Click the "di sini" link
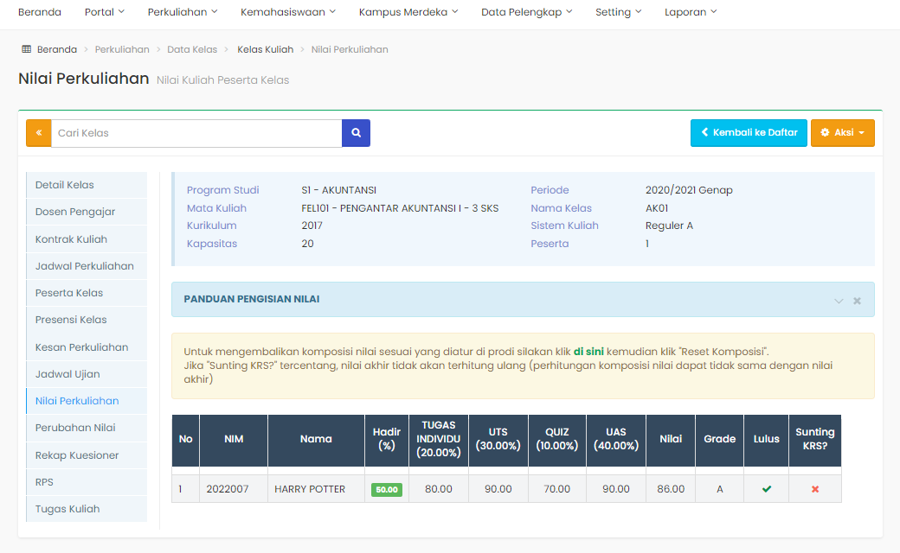Viewport: 900px width, 553px height. pos(588,352)
